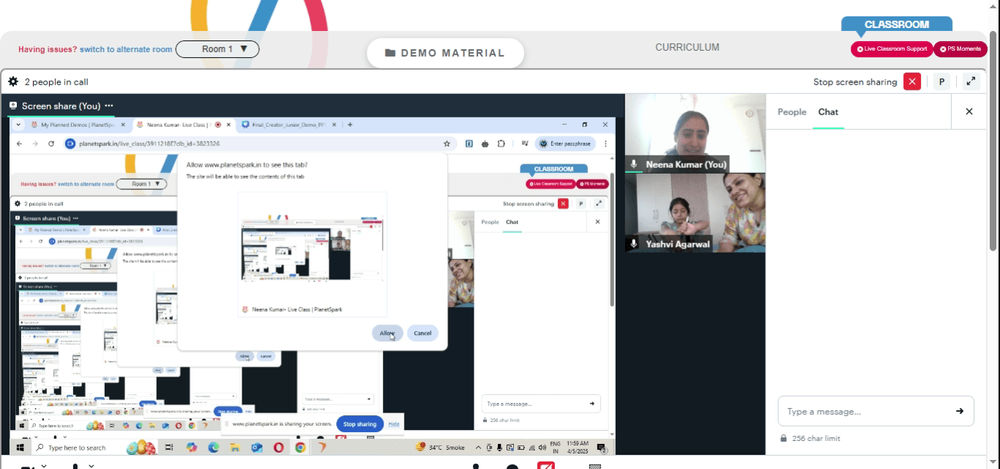Expand call to fullscreen

[971, 82]
